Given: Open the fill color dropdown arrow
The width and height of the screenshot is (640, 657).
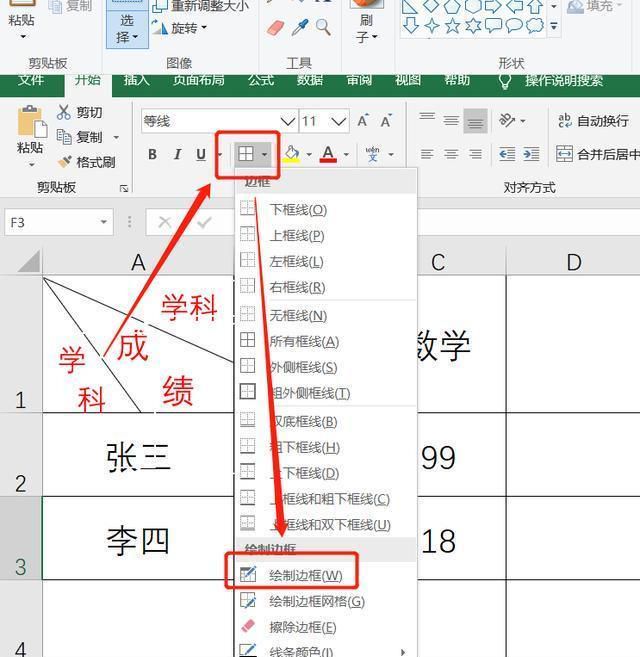Looking at the screenshot, I should point(309,155).
